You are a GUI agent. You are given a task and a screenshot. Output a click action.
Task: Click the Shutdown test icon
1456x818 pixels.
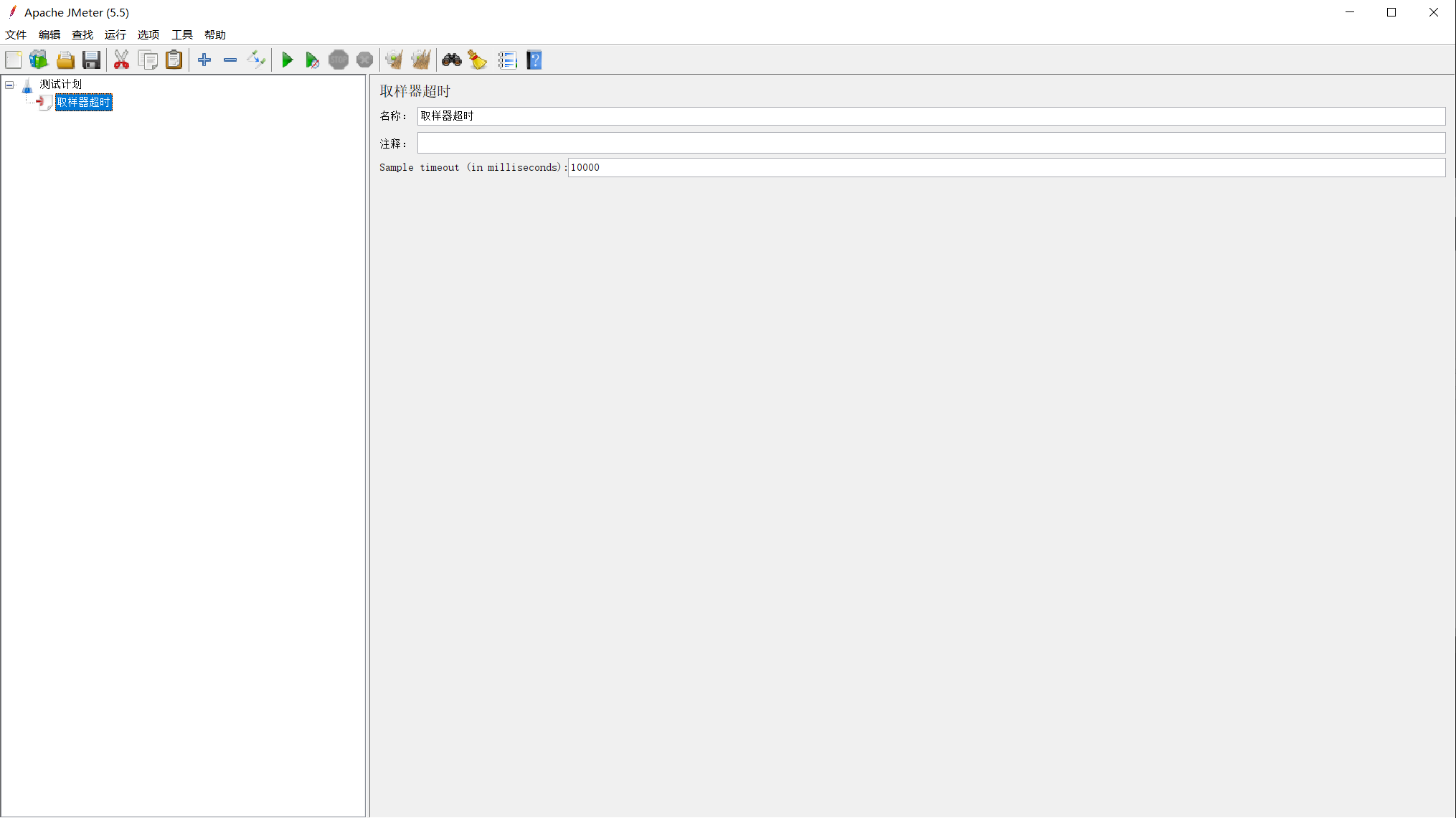pyautogui.click(x=365, y=60)
